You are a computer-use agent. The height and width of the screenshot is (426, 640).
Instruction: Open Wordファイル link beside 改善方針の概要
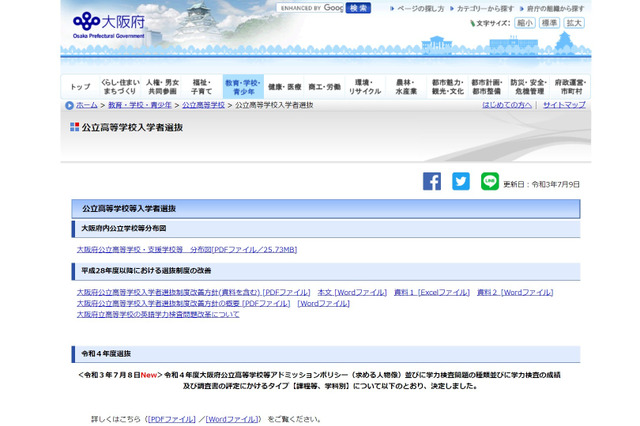tap(324, 303)
